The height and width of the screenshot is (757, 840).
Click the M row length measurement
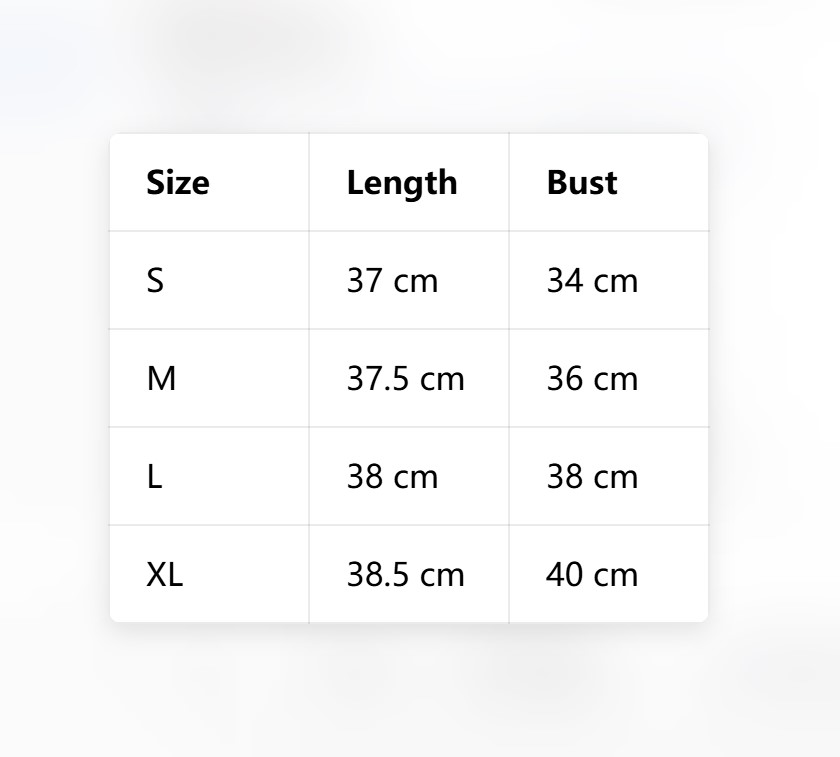coord(406,379)
